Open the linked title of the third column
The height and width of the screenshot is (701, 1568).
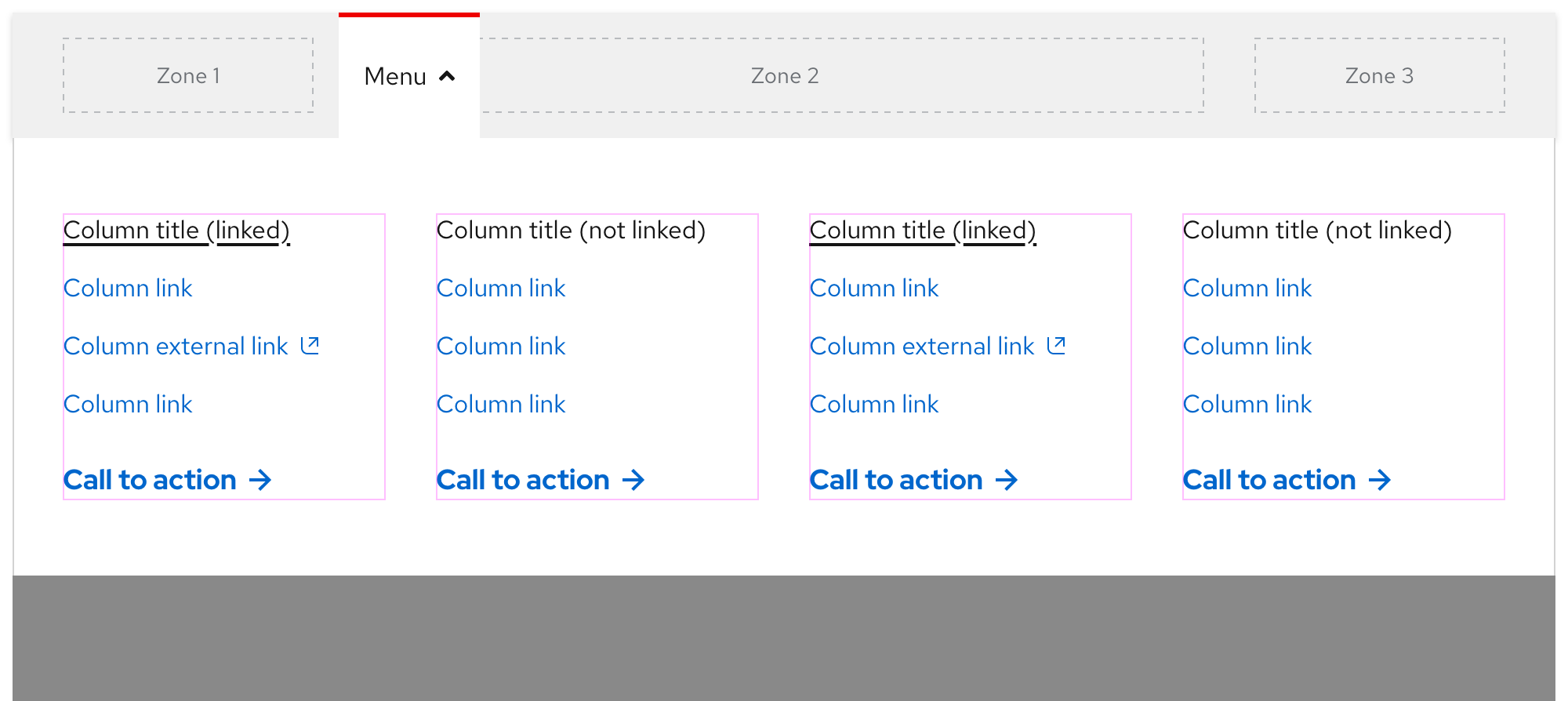pos(923,230)
